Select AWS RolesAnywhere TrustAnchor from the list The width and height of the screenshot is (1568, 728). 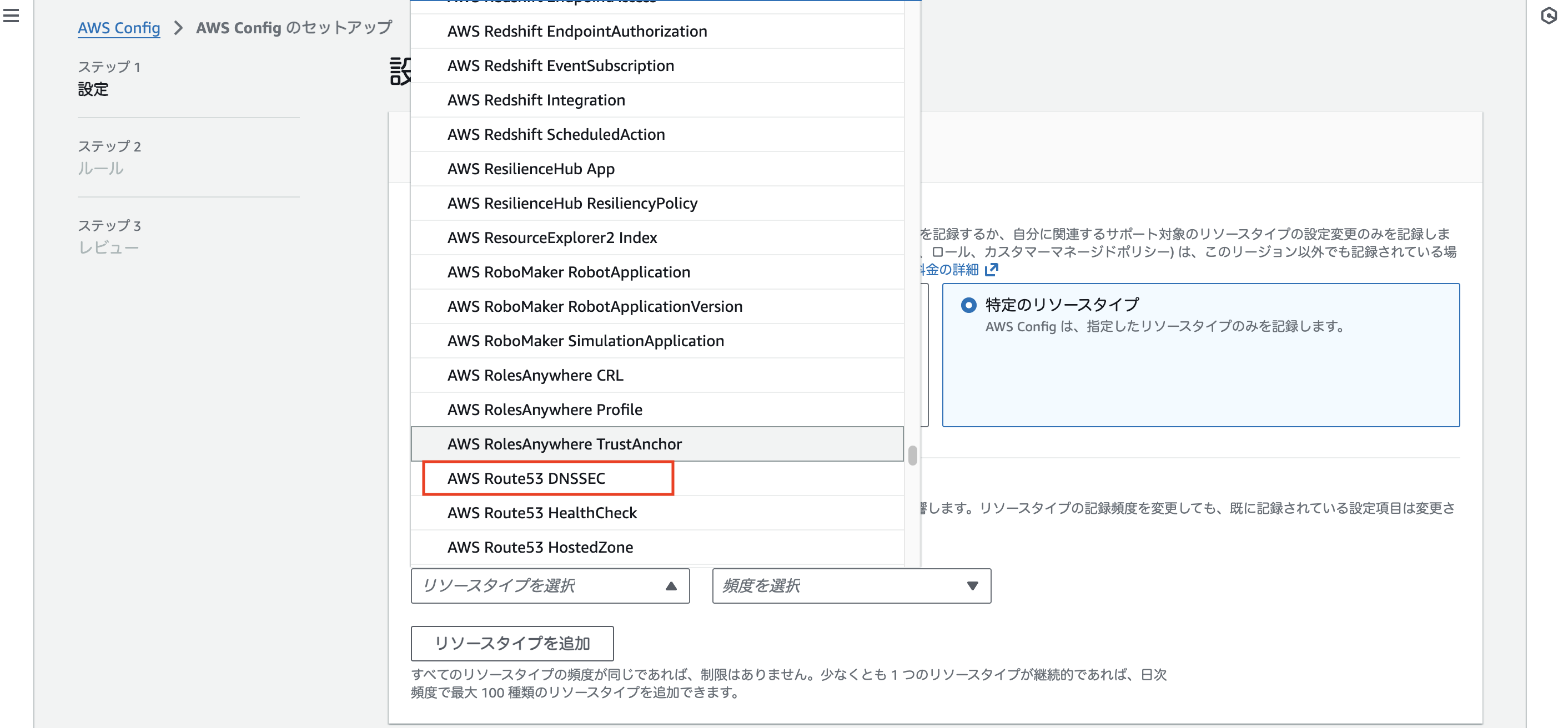(565, 444)
